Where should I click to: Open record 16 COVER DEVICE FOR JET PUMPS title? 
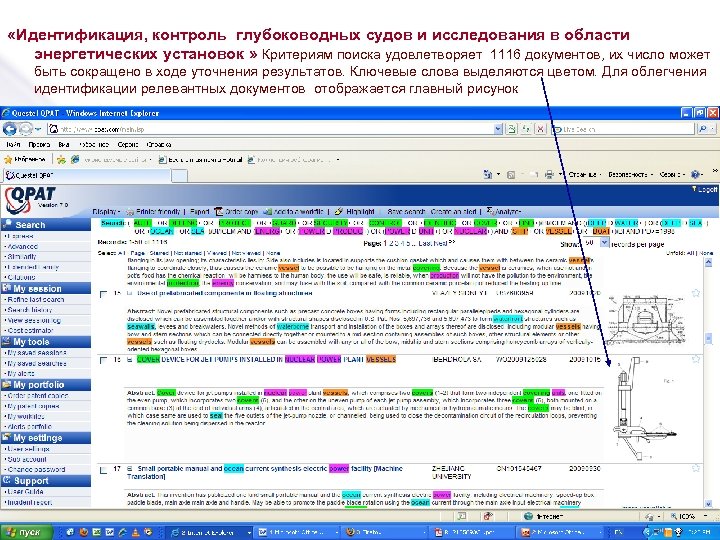(266, 359)
